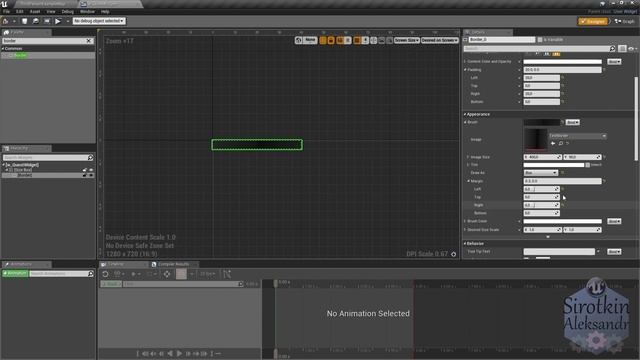The image size is (640, 360).
Task: Click the Content Color and Opacity swatch
Action: 562,62
